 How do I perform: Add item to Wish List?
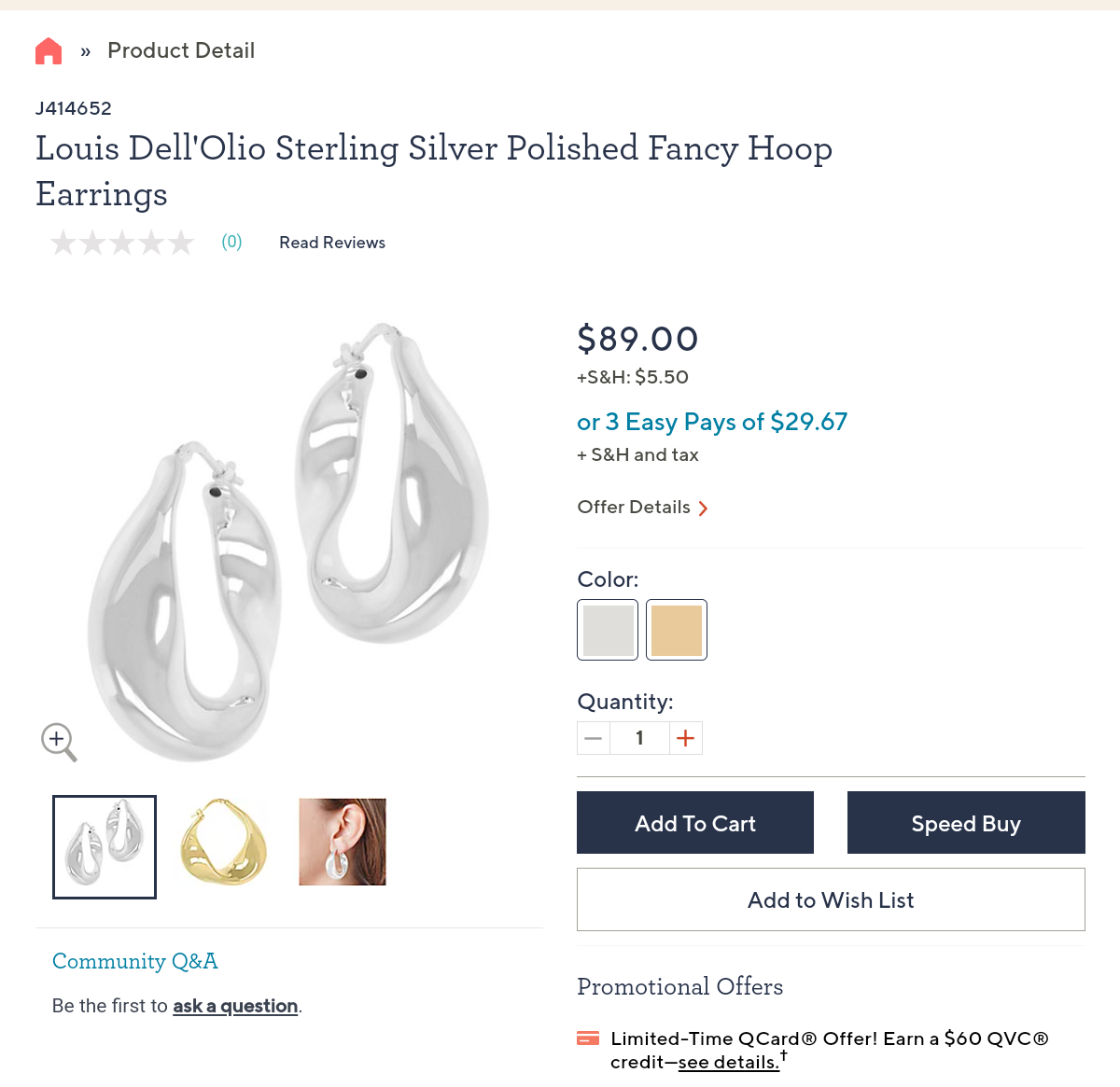pyautogui.click(x=831, y=899)
